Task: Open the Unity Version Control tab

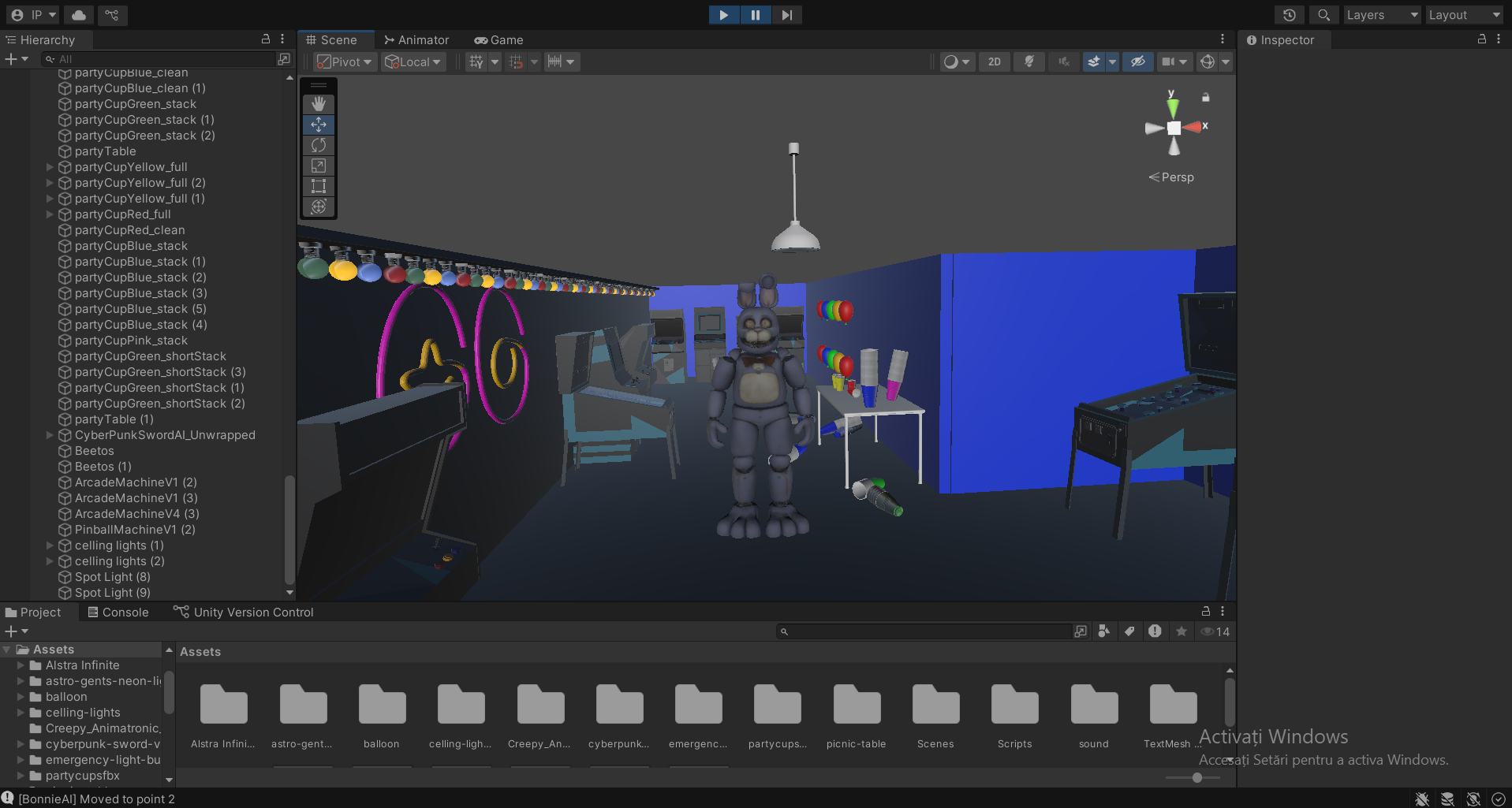Action: click(x=243, y=612)
